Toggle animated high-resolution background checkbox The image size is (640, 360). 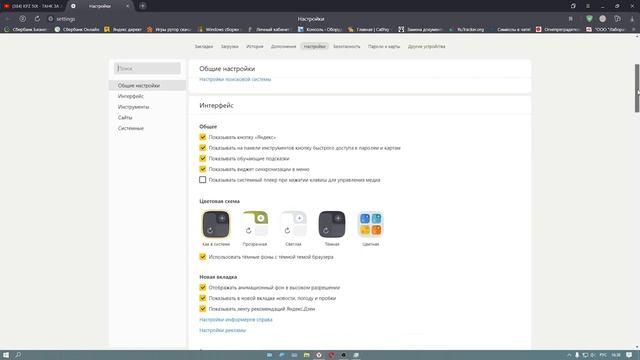202,287
